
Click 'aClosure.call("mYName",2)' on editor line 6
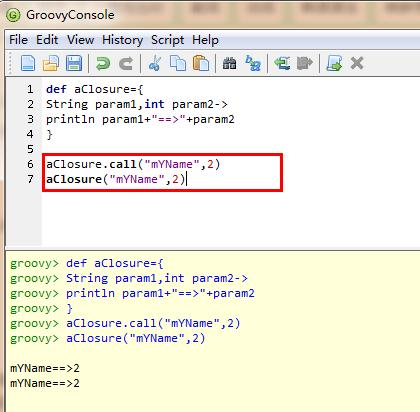[x=133, y=164]
